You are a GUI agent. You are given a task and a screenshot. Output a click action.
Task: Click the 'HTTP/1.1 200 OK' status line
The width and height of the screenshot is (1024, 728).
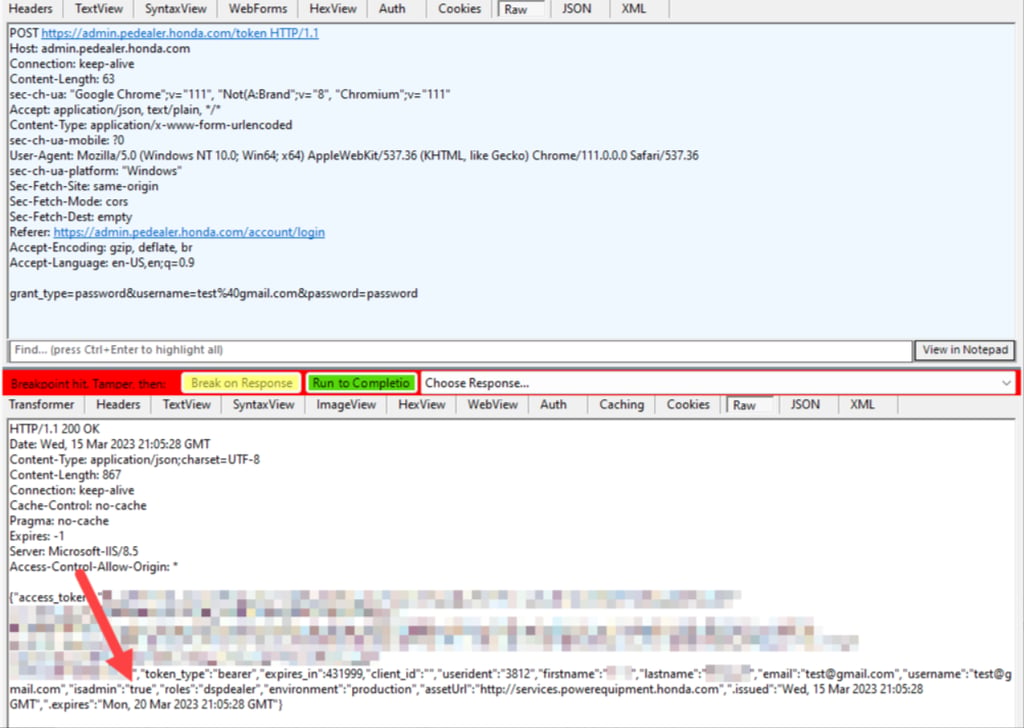[x=54, y=429]
